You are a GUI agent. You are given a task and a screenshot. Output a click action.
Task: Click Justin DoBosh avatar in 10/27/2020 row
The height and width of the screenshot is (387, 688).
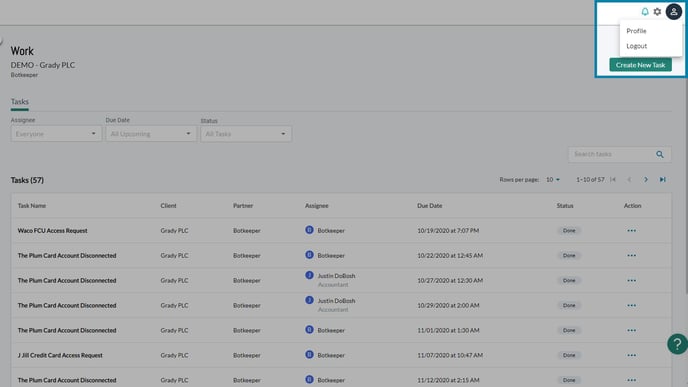tap(309, 276)
